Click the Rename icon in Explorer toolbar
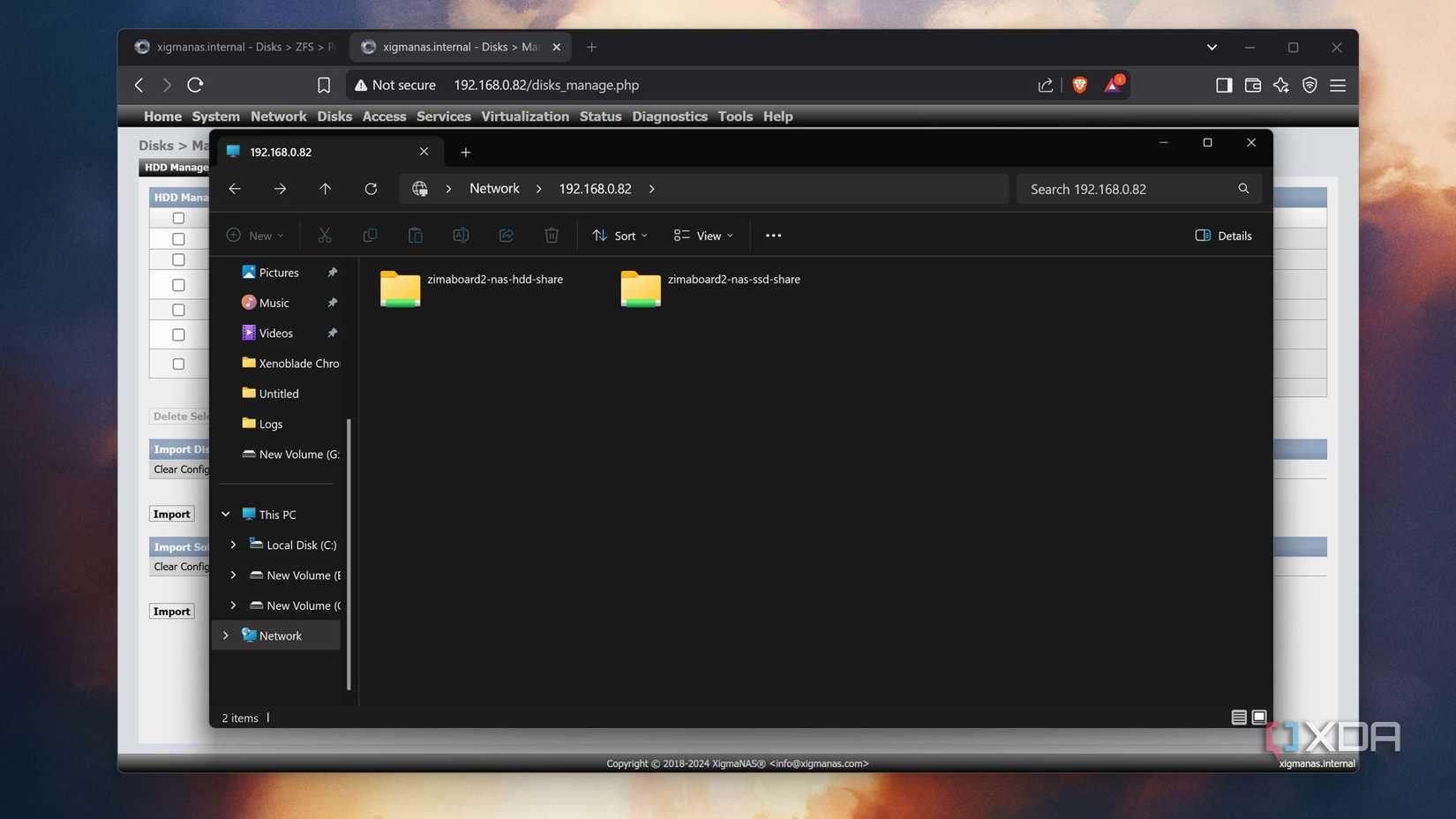The width and height of the screenshot is (1456, 819). point(461,236)
